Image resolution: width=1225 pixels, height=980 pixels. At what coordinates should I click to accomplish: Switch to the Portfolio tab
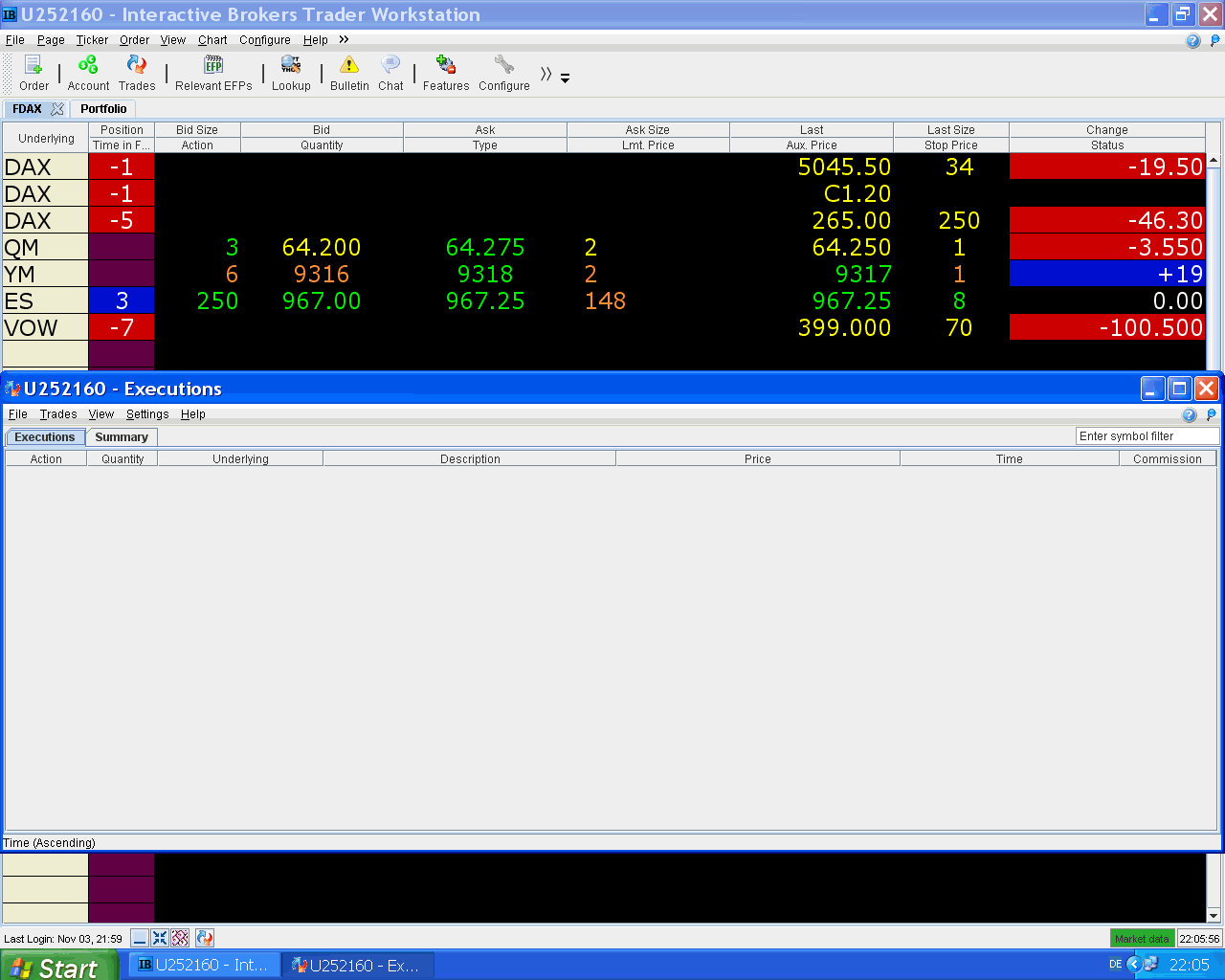click(103, 109)
